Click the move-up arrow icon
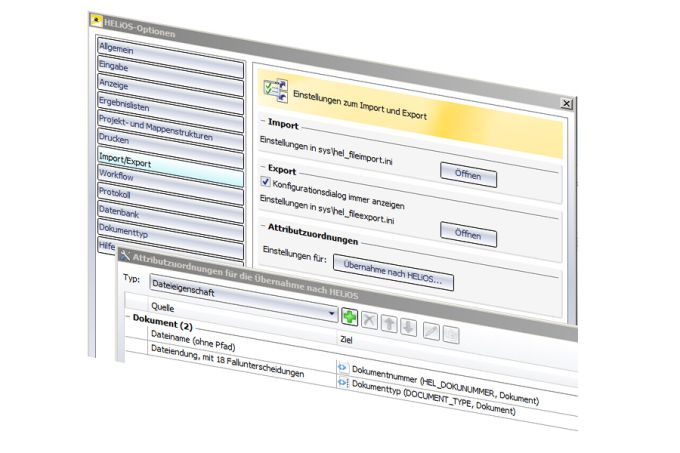The width and height of the screenshot is (680, 453). tap(389, 324)
